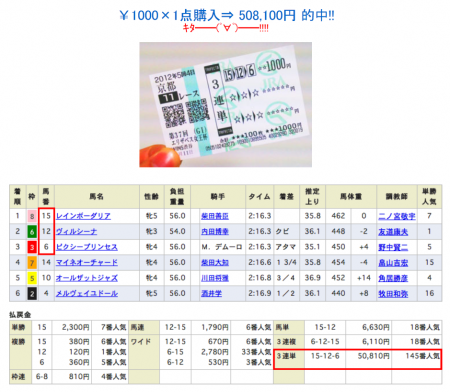Click jockey name M. デムーロ
This screenshot has width=450, height=392.
(222, 247)
